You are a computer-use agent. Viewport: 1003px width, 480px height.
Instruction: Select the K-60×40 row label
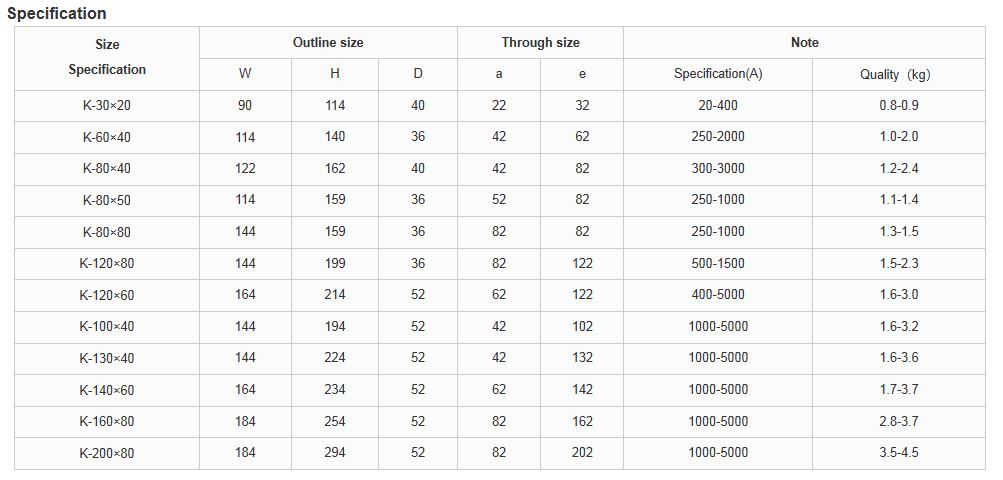point(107,137)
